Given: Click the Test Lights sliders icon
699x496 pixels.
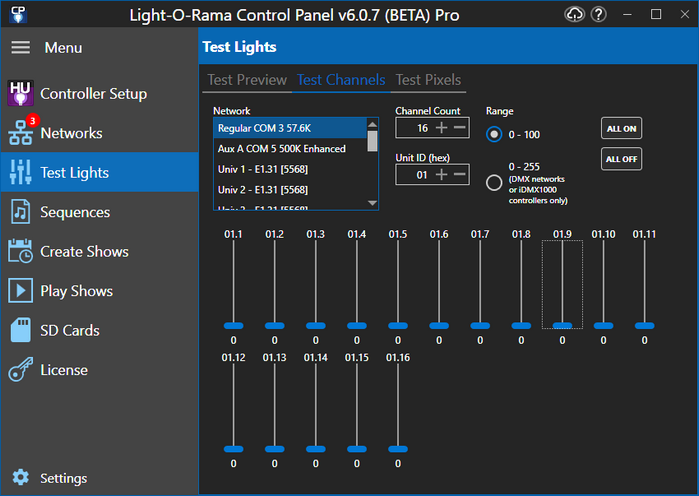Looking at the screenshot, I should (x=20, y=172).
